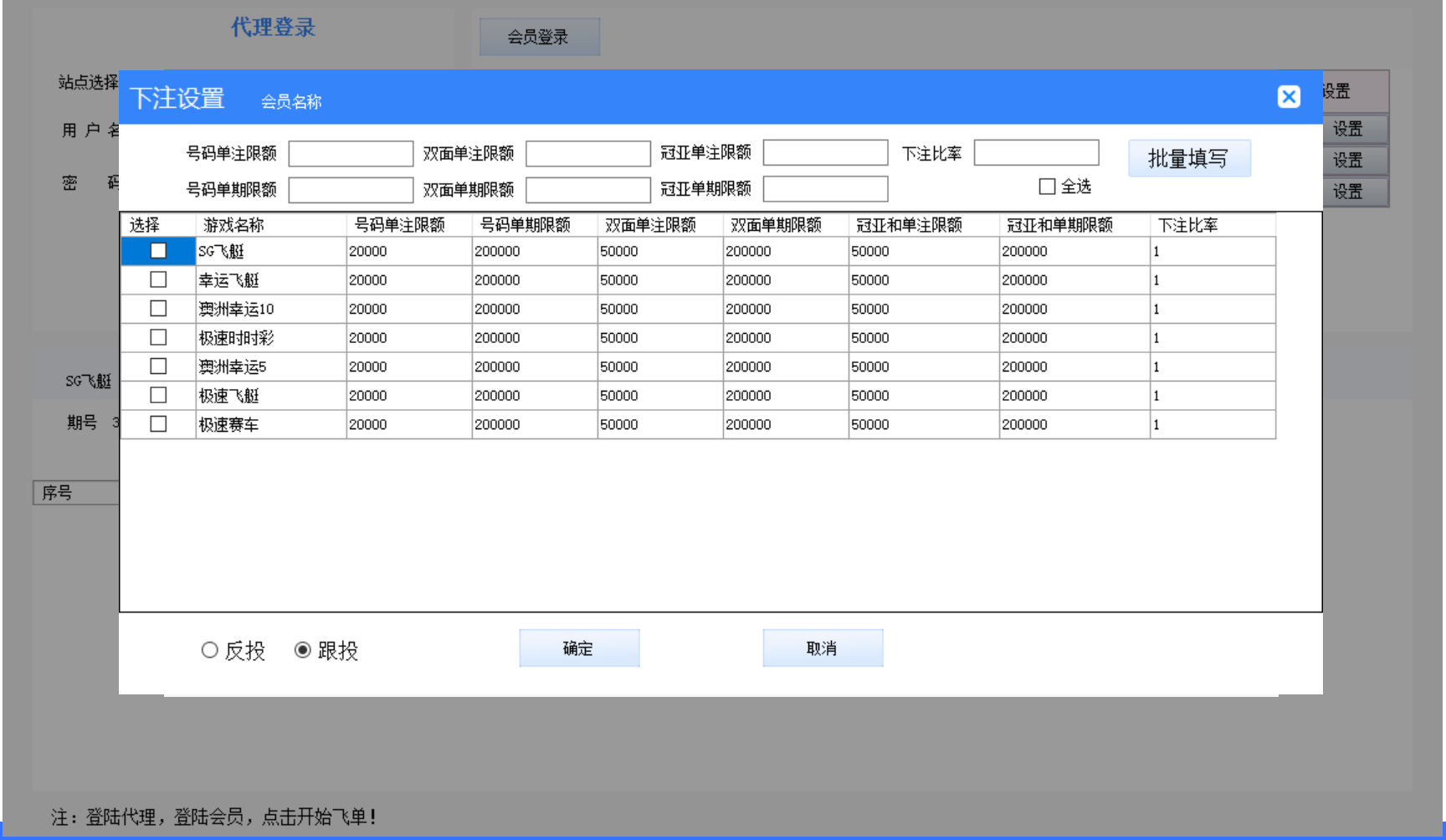The image size is (1446, 840).
Task: Choose the 跟投 radio option
Action: pyautogui.click(x=303, y=650)
